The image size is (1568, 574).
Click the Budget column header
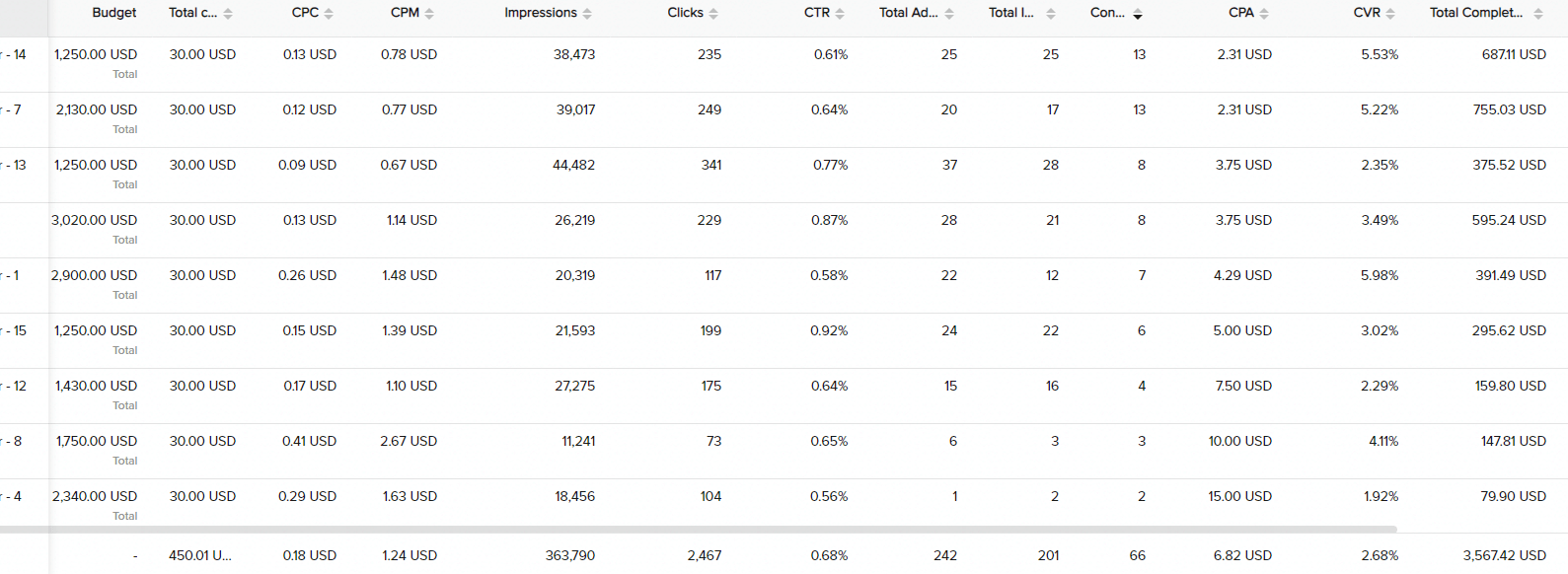[x=114, y=13]
